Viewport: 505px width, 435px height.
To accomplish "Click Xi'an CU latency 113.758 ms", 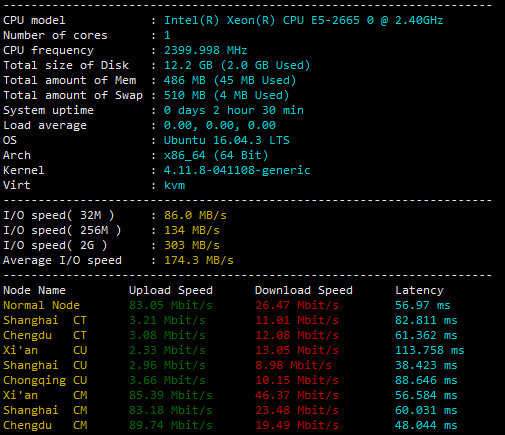I will point(430,350).
